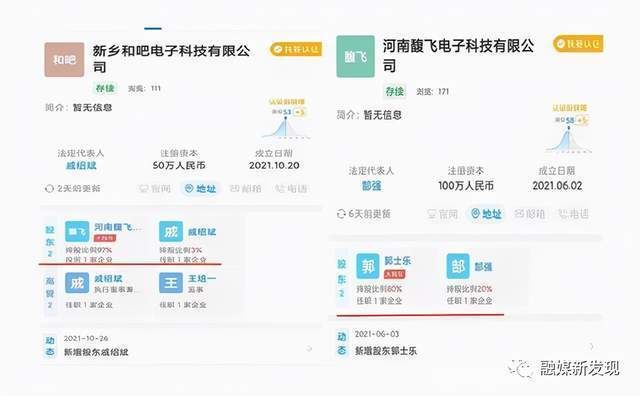
Task: Select 官网 tab in the left card
Action: point(155,189)
